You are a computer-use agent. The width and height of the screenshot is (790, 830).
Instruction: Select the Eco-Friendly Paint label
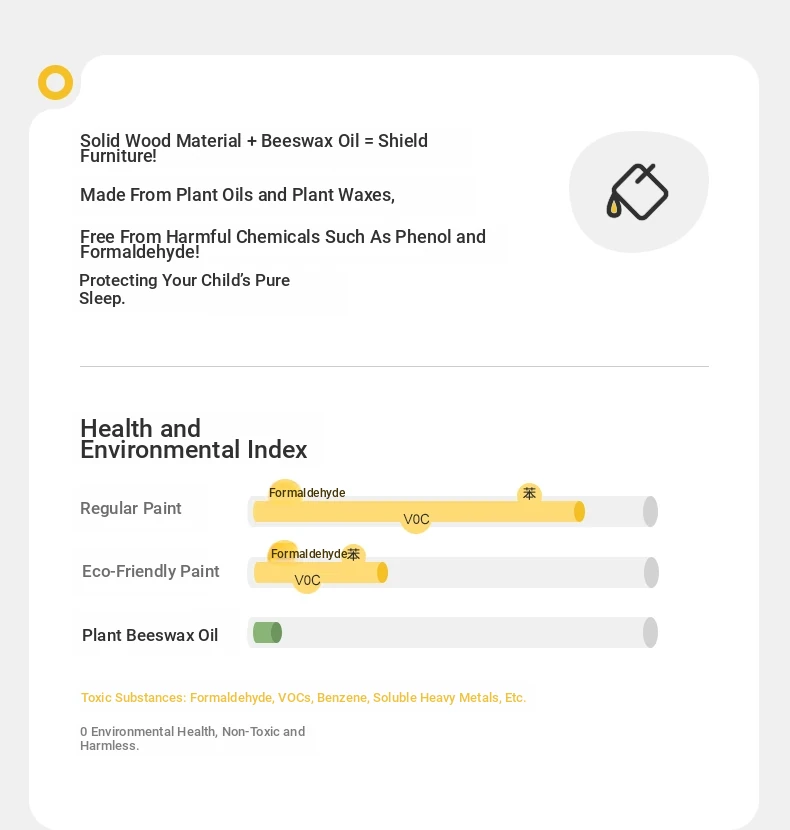(x=150, y=571)
